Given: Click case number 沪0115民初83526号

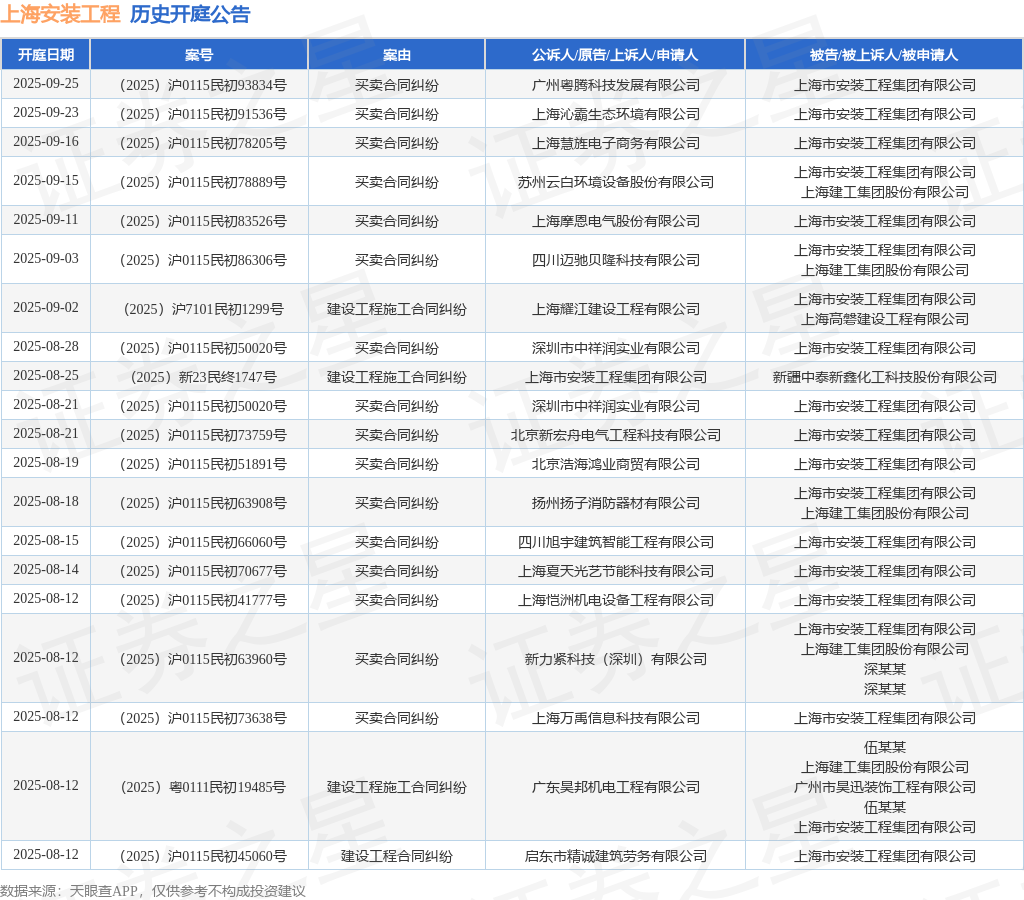Looking at the screenshot, I should [x=203, y=221].
